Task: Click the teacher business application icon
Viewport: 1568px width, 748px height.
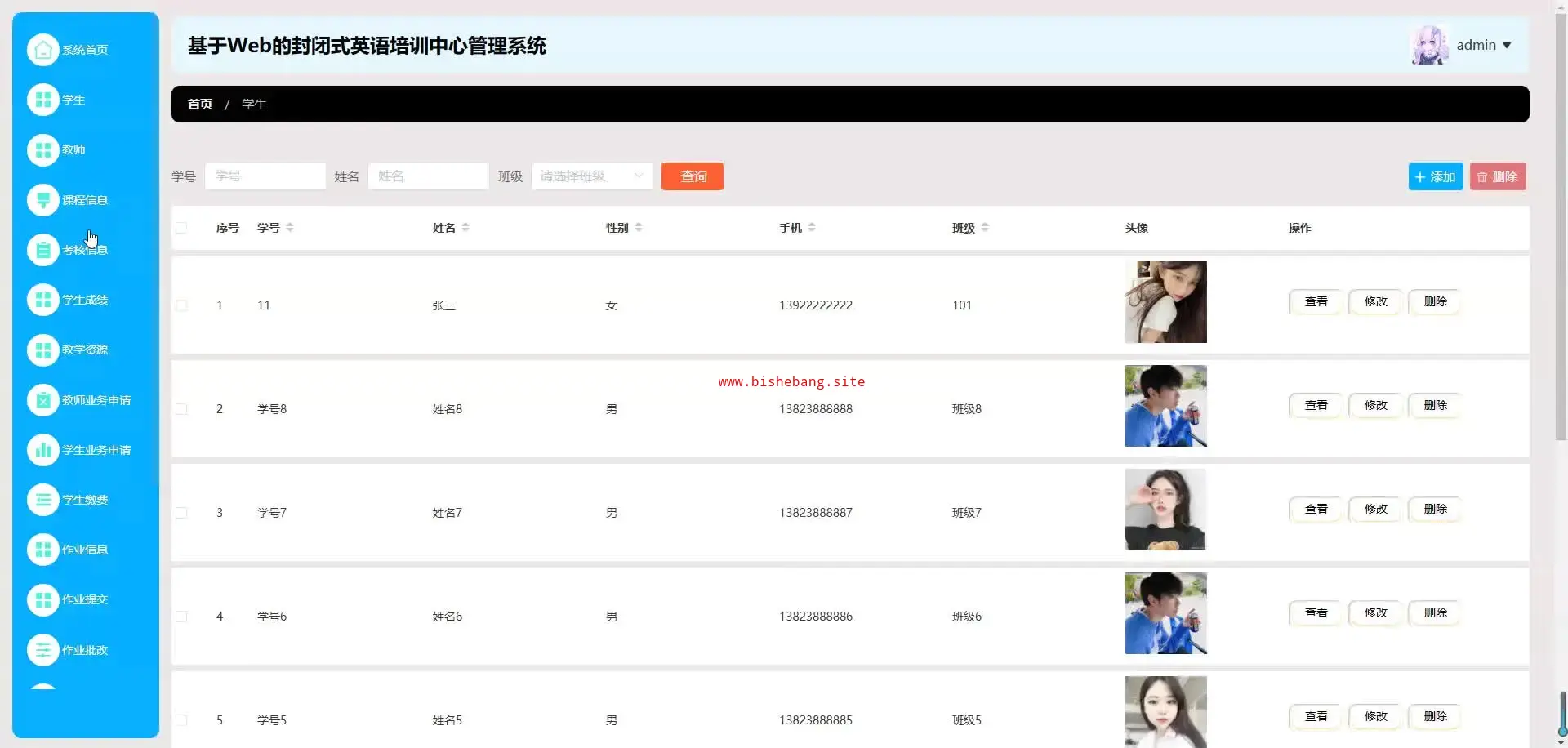Action: 42,400
